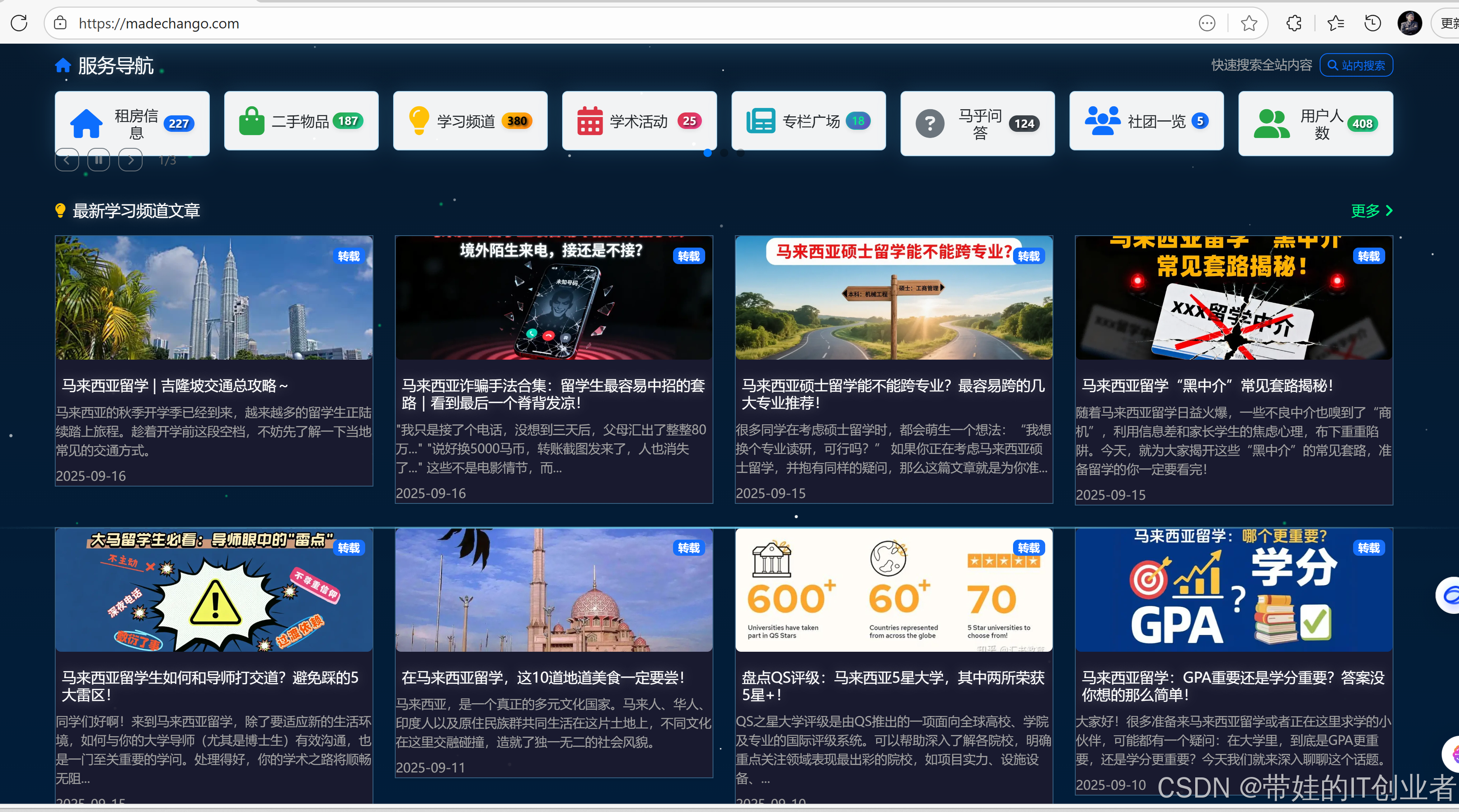Screen dimensions: 1459x812
Task: Click the 二手物品 label
Action: (301, 121)
